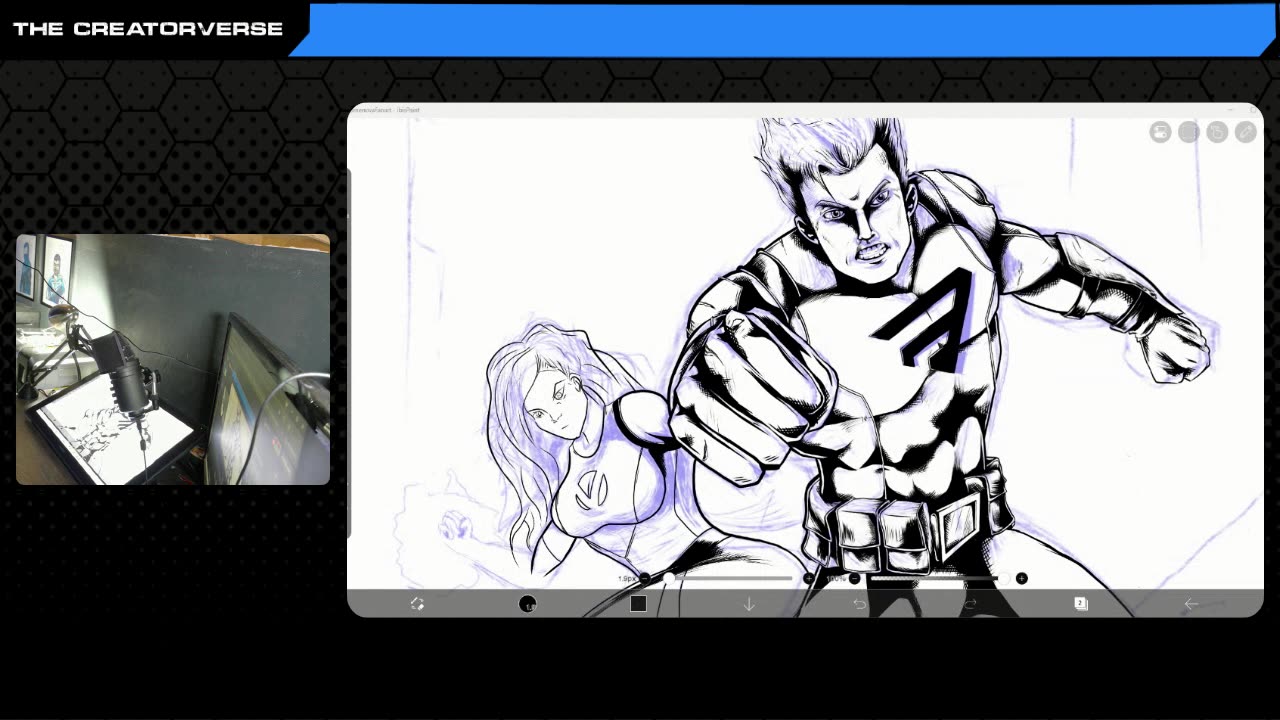
Task: Click the back arrow to leave the canvas
Action: pos(1190,604)
